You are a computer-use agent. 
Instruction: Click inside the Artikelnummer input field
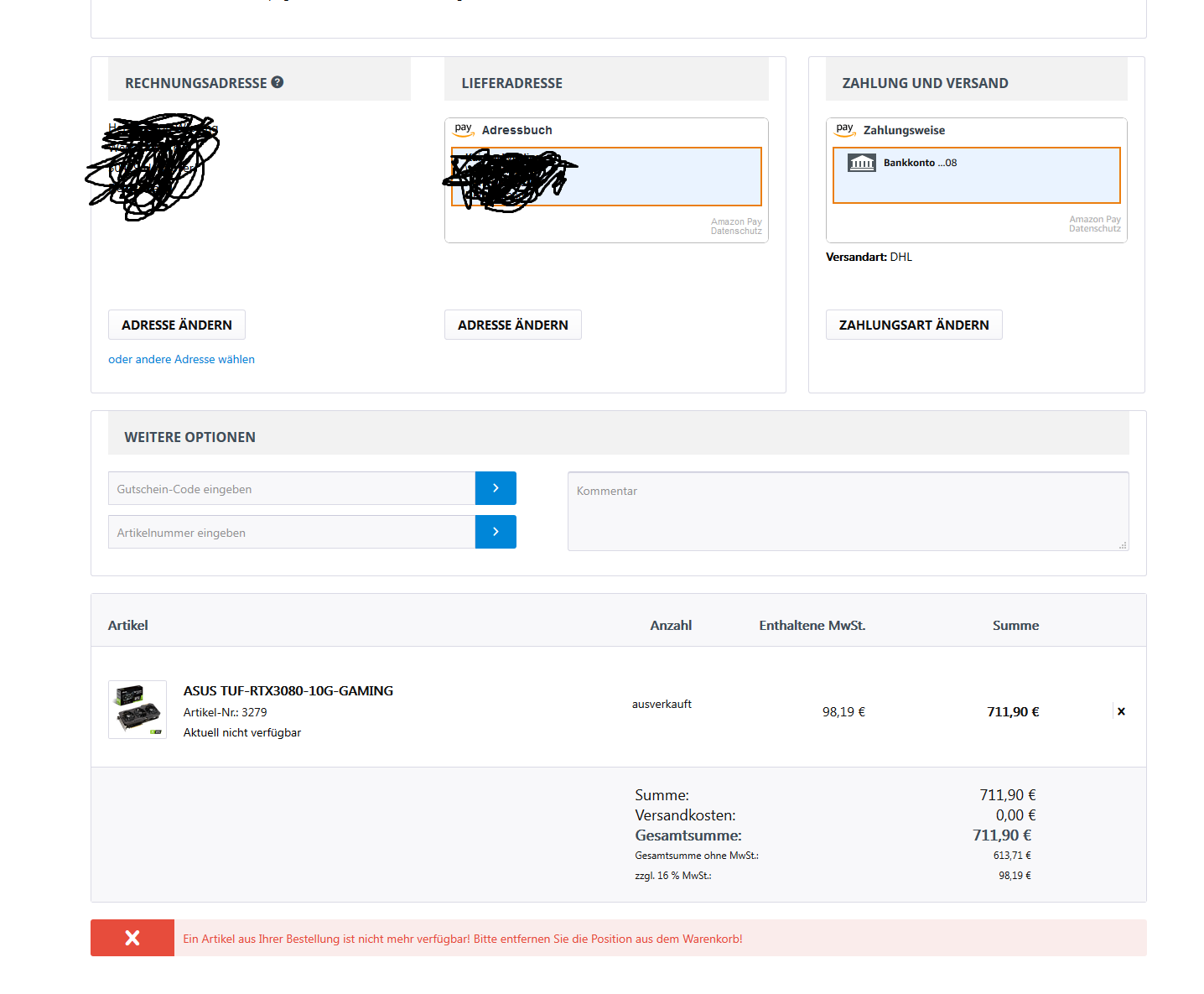pyautogui.click(x=292, y=532)
